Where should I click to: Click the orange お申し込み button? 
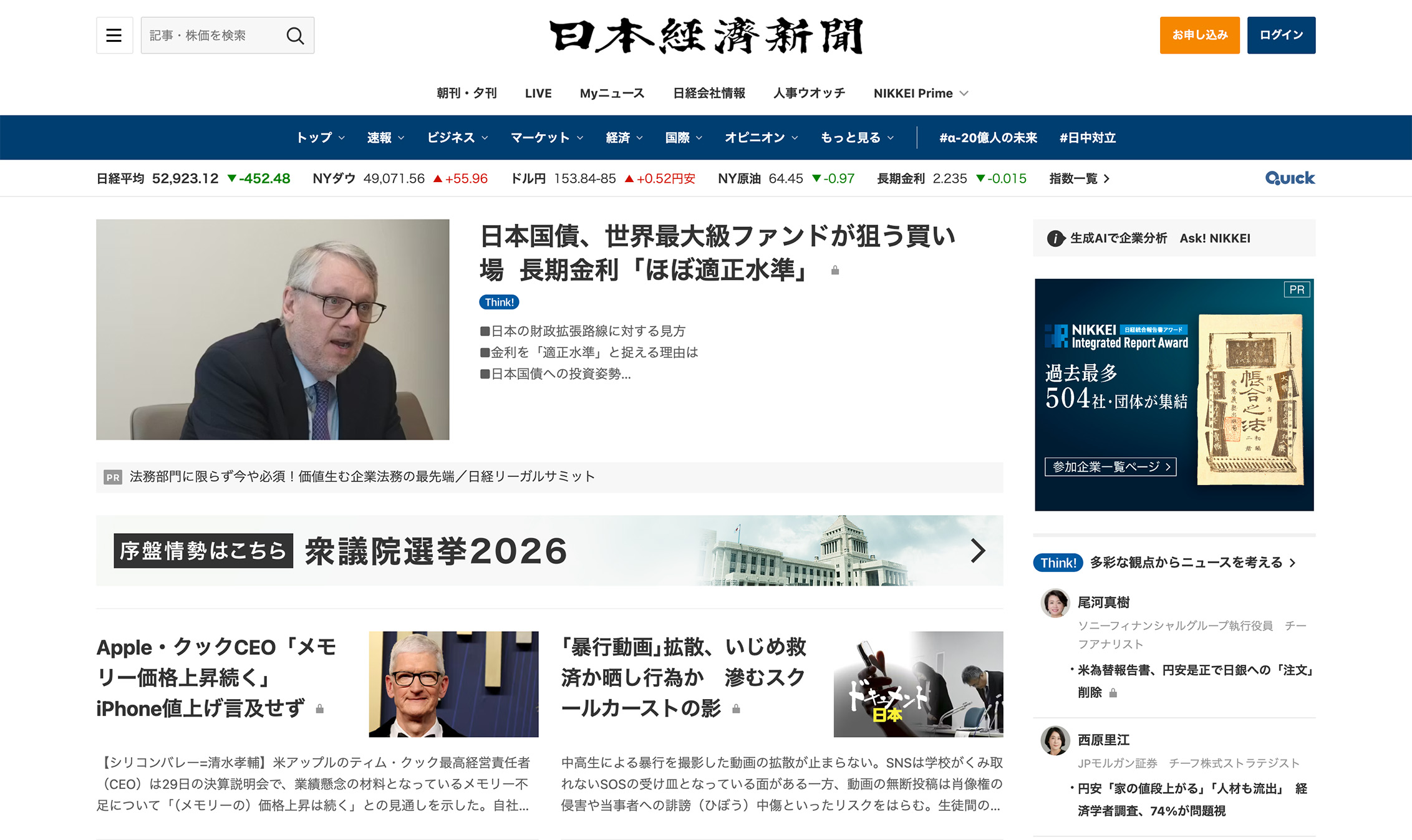[1199, 36]
